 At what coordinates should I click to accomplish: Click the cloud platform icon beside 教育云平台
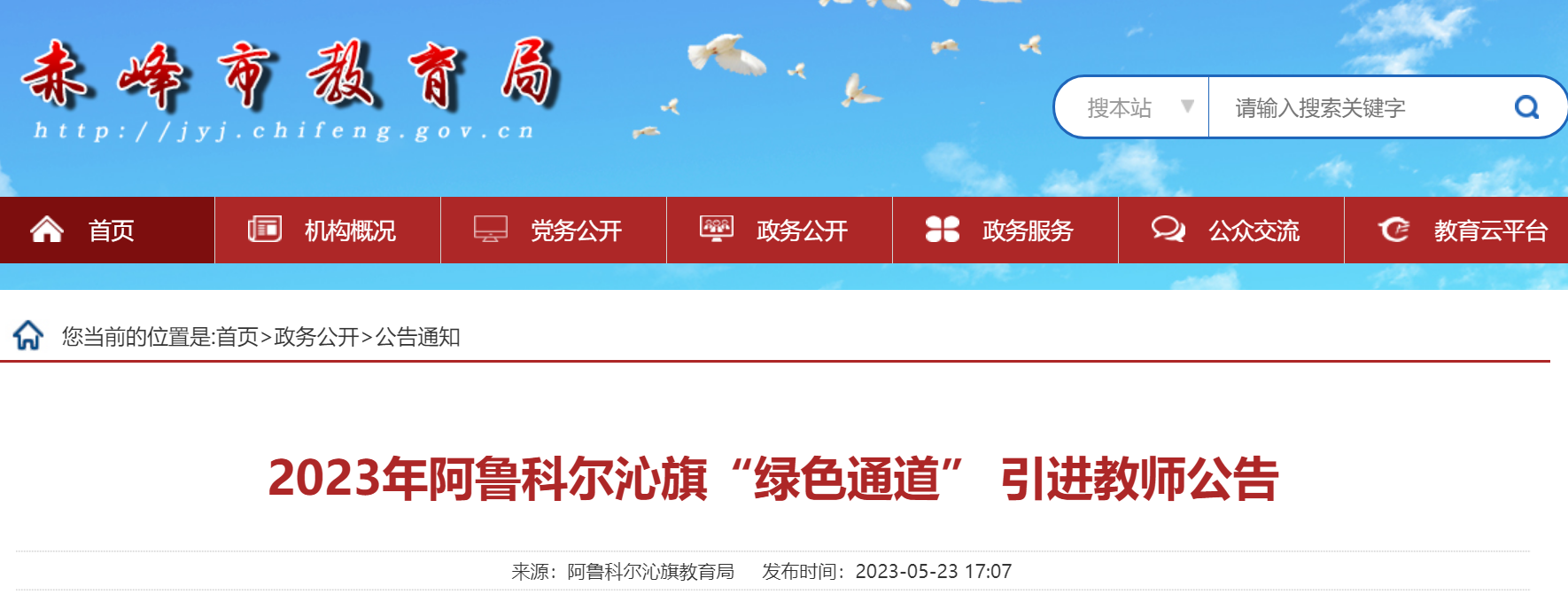(x=1393, y=230)
